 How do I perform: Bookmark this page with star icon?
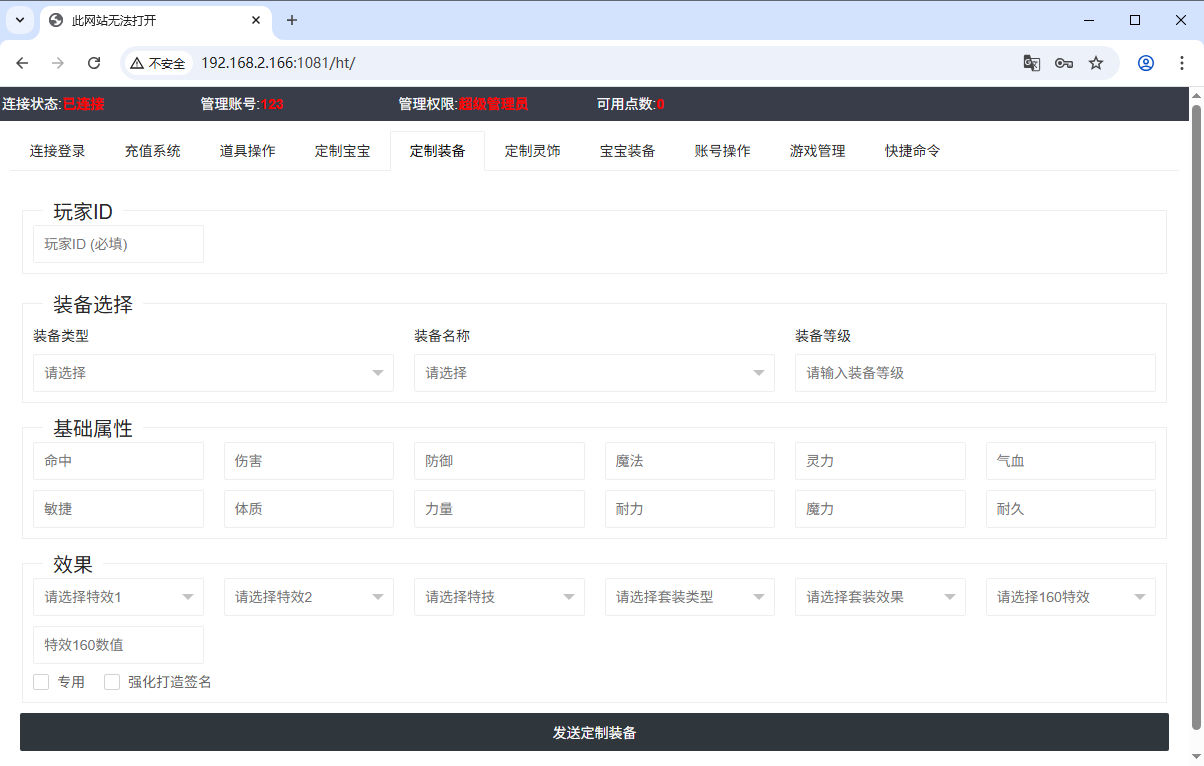tap(1096, 63)
